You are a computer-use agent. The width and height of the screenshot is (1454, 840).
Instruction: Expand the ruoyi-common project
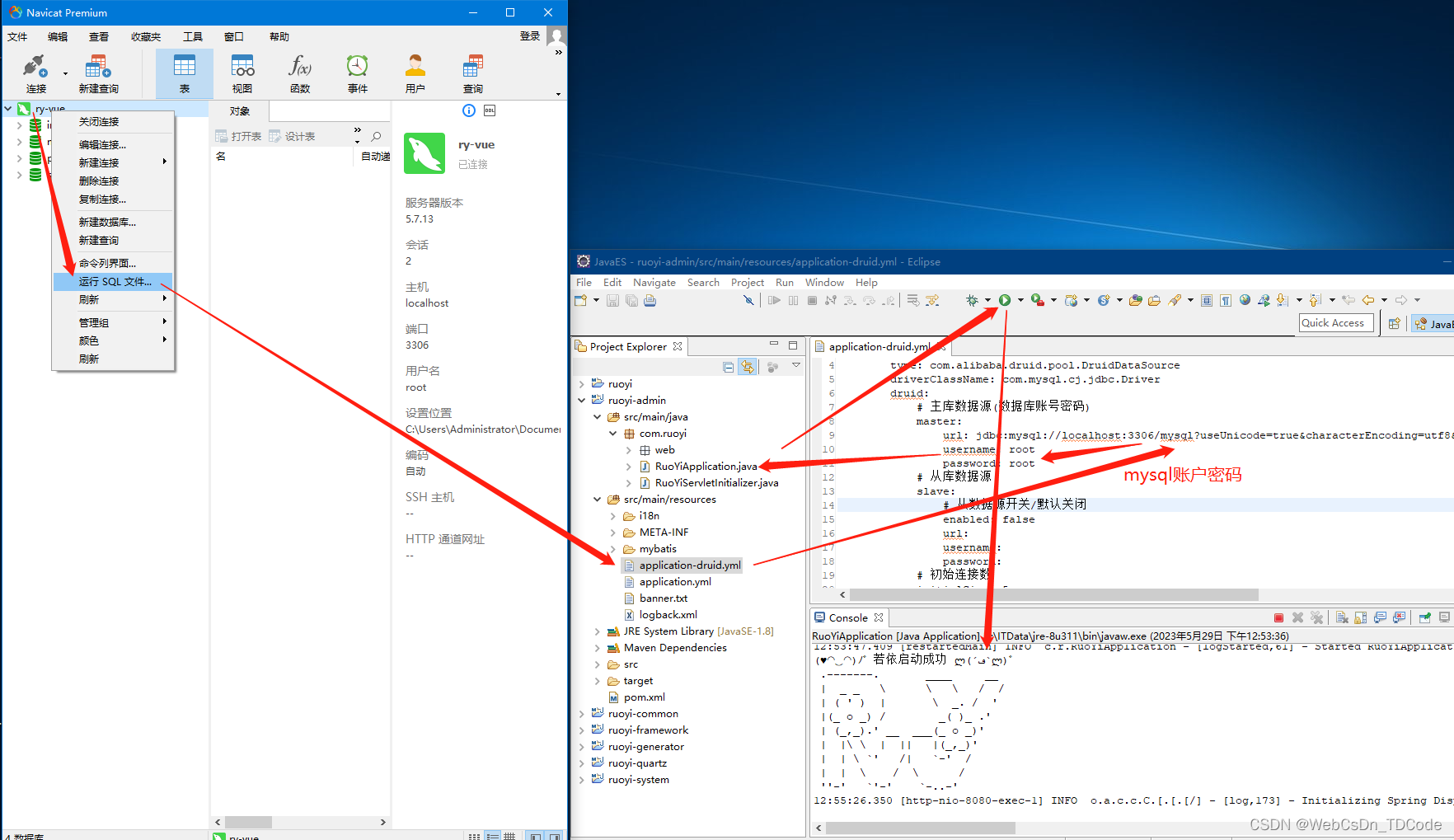point(583,713)
